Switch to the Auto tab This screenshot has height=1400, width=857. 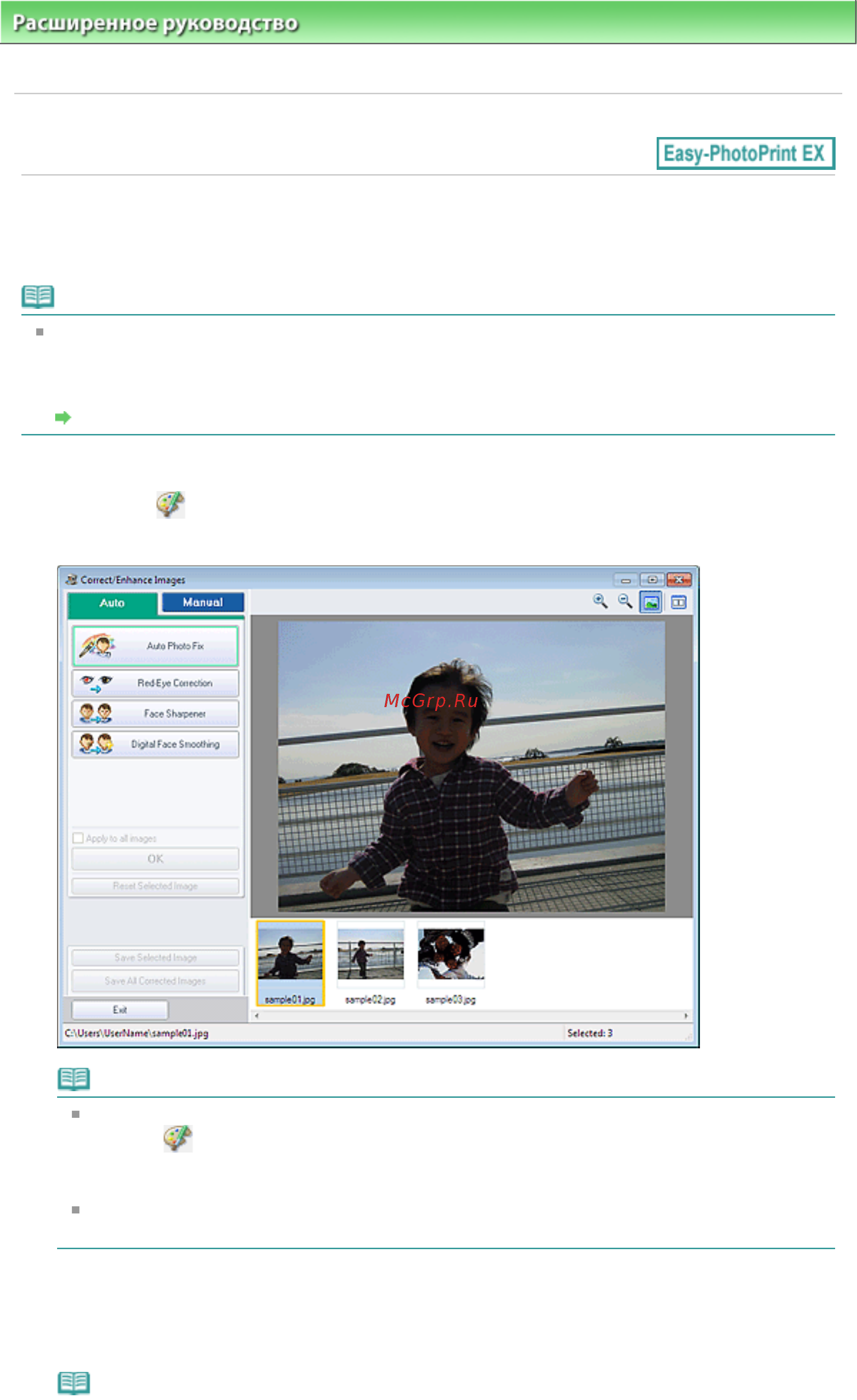point(112,603)
